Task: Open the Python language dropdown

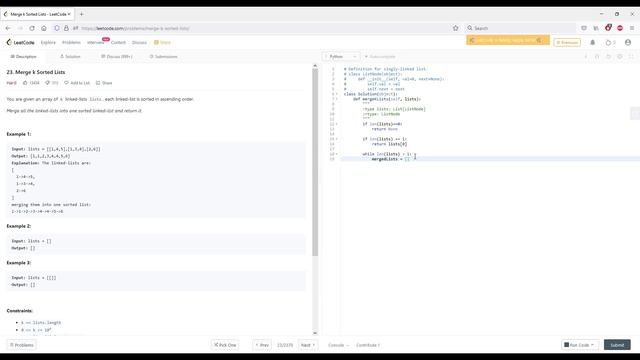Action: 341,56
